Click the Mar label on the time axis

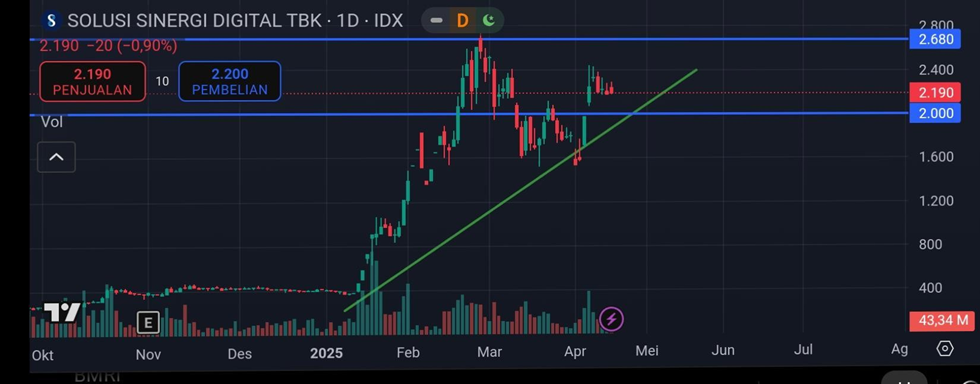(489, 352)
